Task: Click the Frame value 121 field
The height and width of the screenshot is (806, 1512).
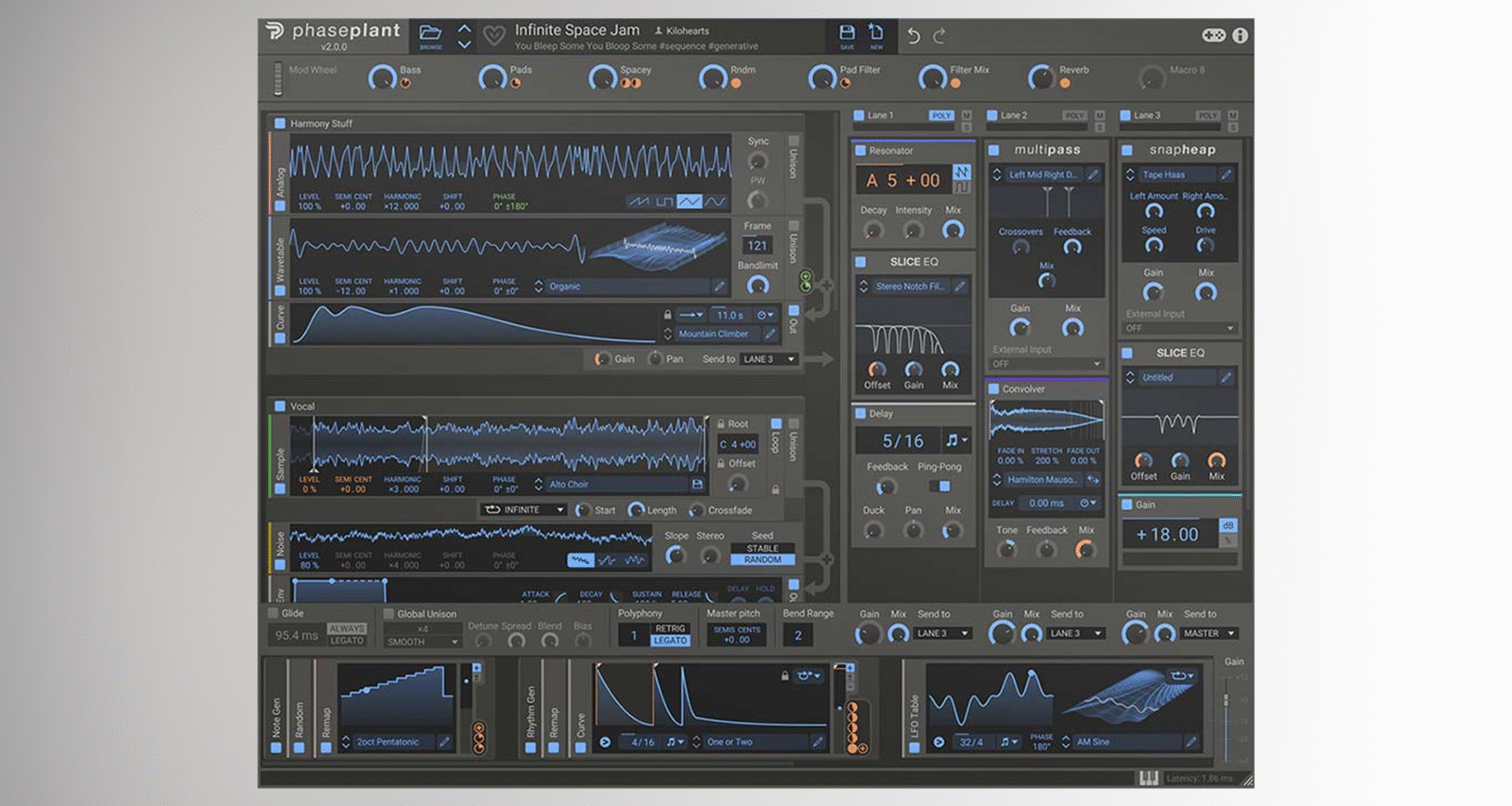Action: pyautogui.click(x=758, y=246)
